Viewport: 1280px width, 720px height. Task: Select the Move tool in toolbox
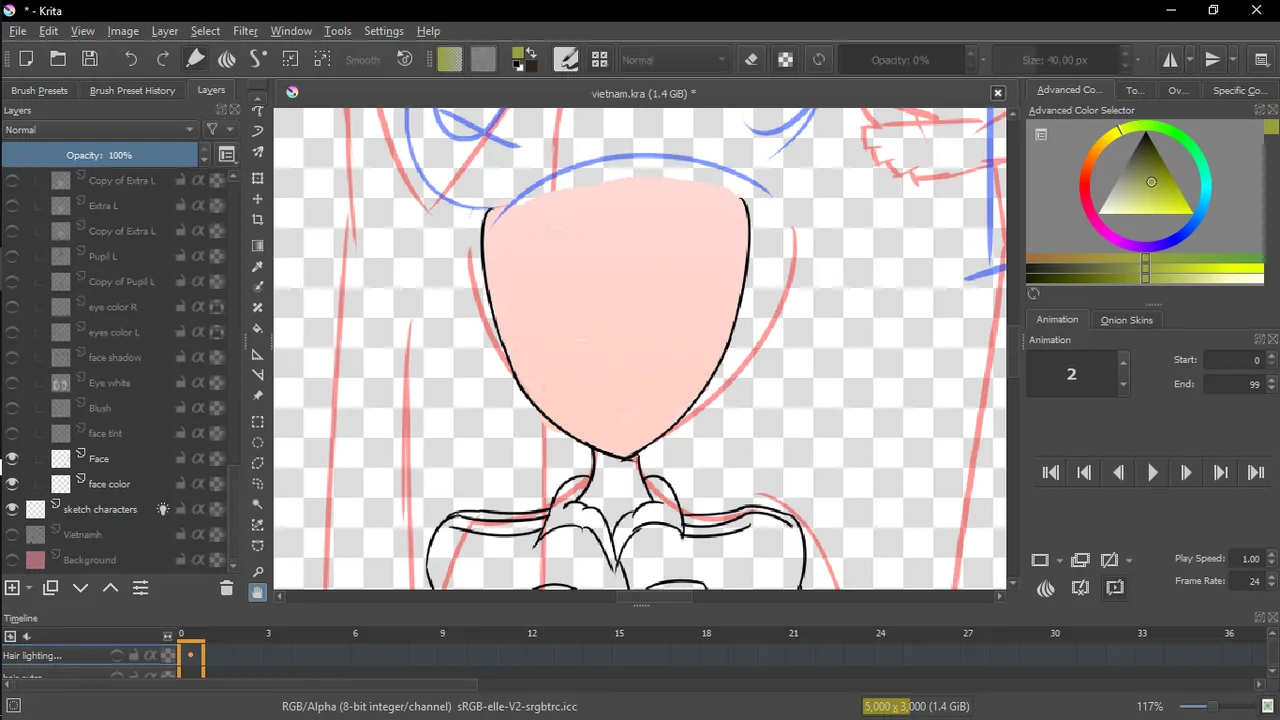tap(258, 199)
